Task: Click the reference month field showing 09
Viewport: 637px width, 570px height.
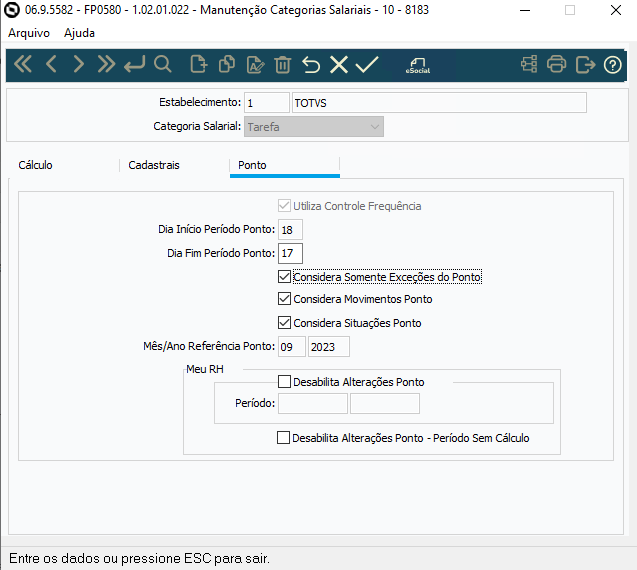Action: click(x=292, y=347)
